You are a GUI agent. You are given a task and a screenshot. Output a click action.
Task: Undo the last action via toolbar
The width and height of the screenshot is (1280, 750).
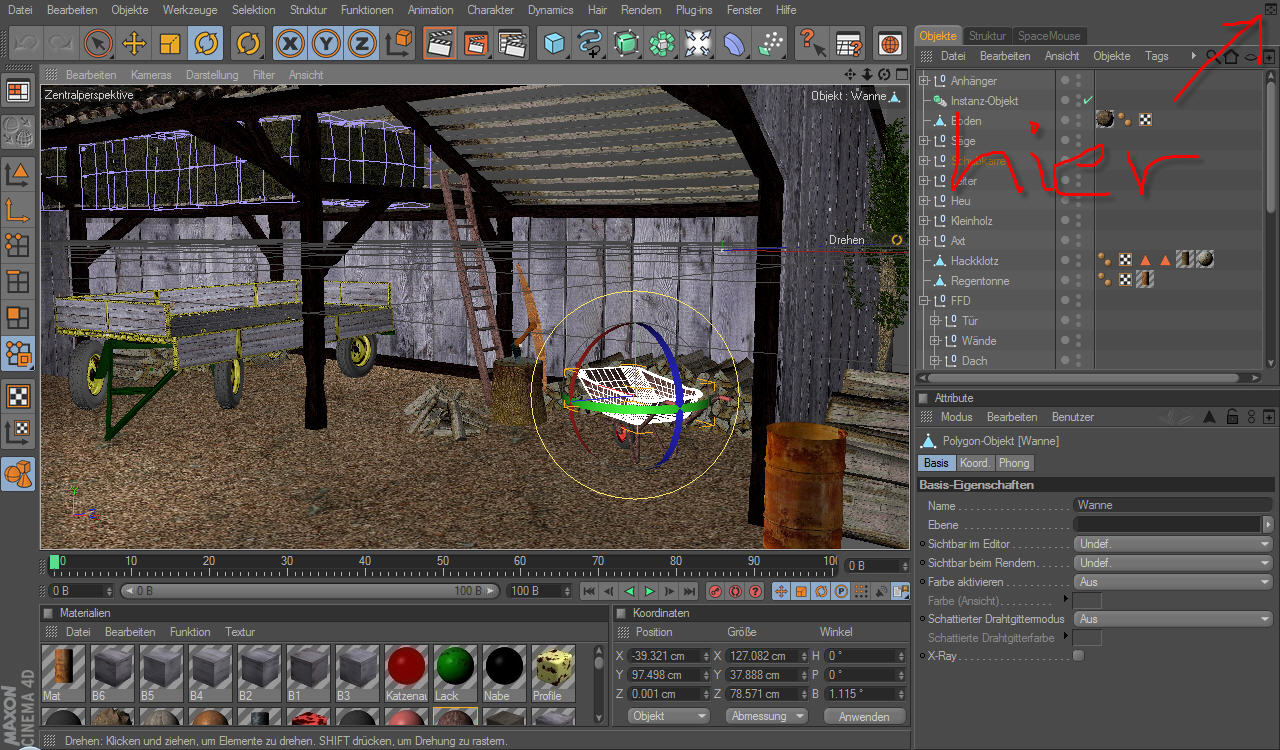[x=26, y=44]
